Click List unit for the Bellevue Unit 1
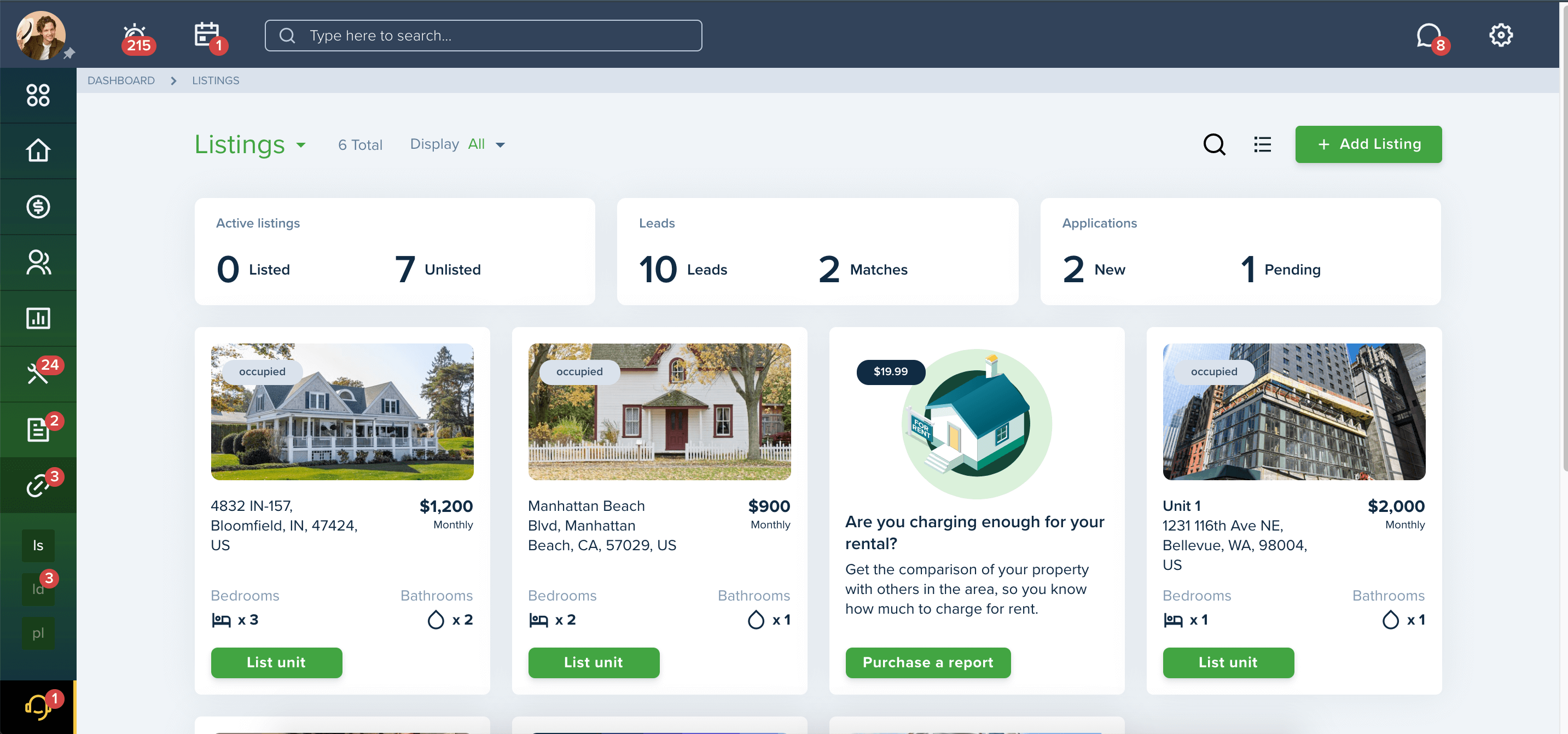The image size is (1568, 734). [1228, 662]
